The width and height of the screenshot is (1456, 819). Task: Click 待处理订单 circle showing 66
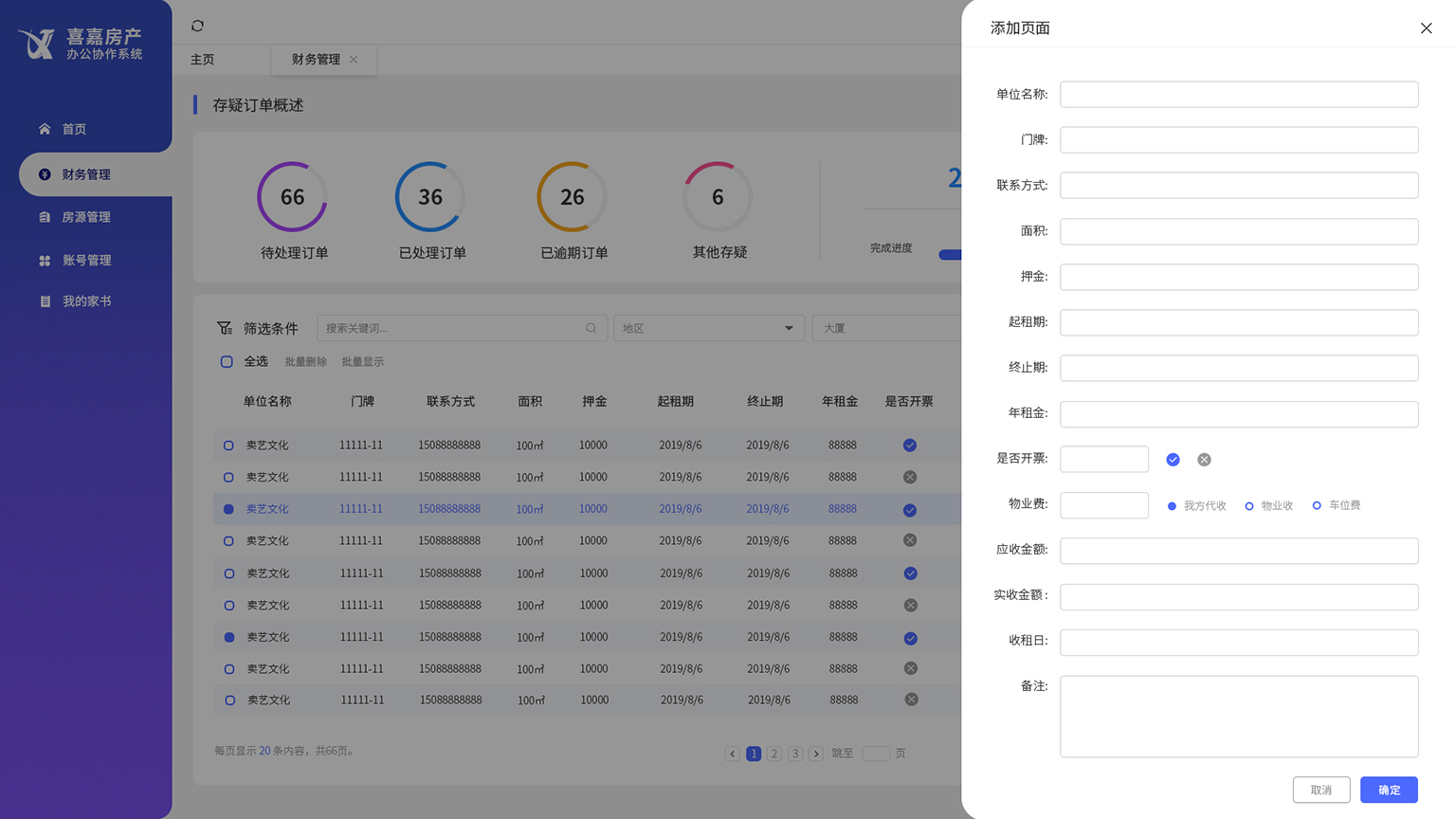(x=292, y=196)
